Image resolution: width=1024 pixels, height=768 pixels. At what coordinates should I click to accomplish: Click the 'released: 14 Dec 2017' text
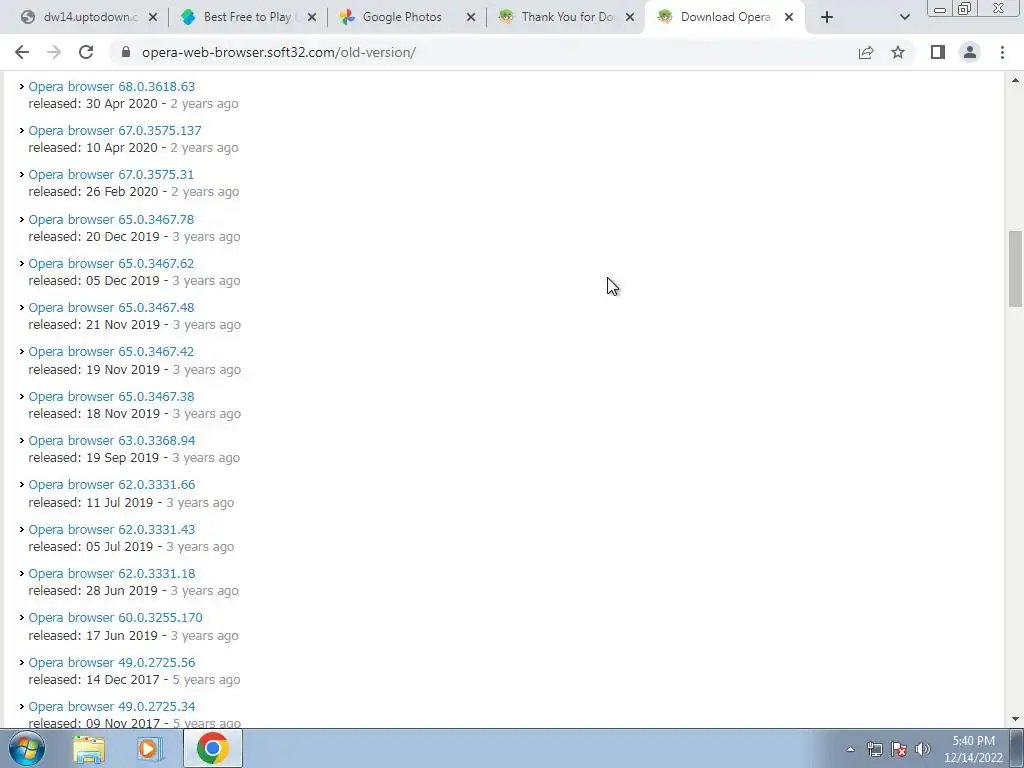(93, 680)
